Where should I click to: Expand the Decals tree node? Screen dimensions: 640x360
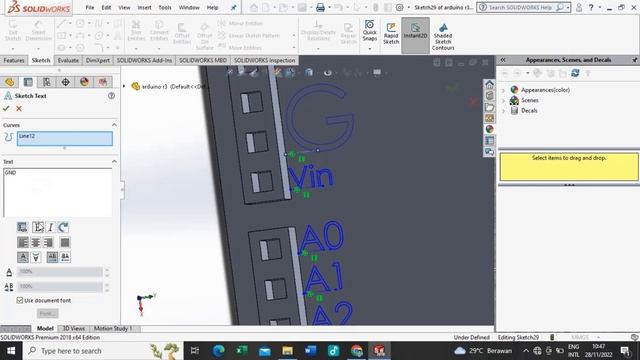tap(504, 111)
